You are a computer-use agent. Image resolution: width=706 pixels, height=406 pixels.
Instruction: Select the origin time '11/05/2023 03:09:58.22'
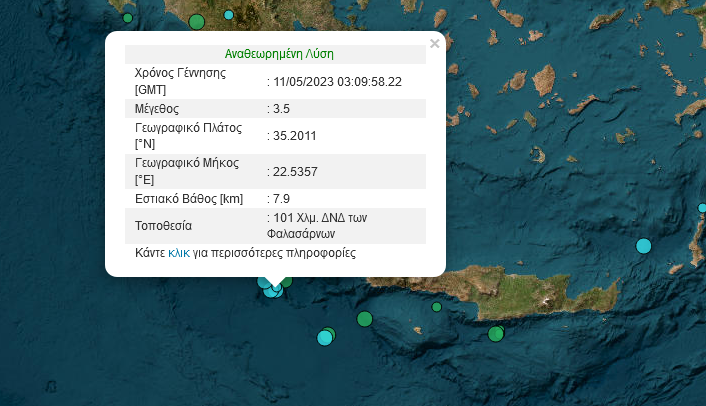click(x=337, y=82)
